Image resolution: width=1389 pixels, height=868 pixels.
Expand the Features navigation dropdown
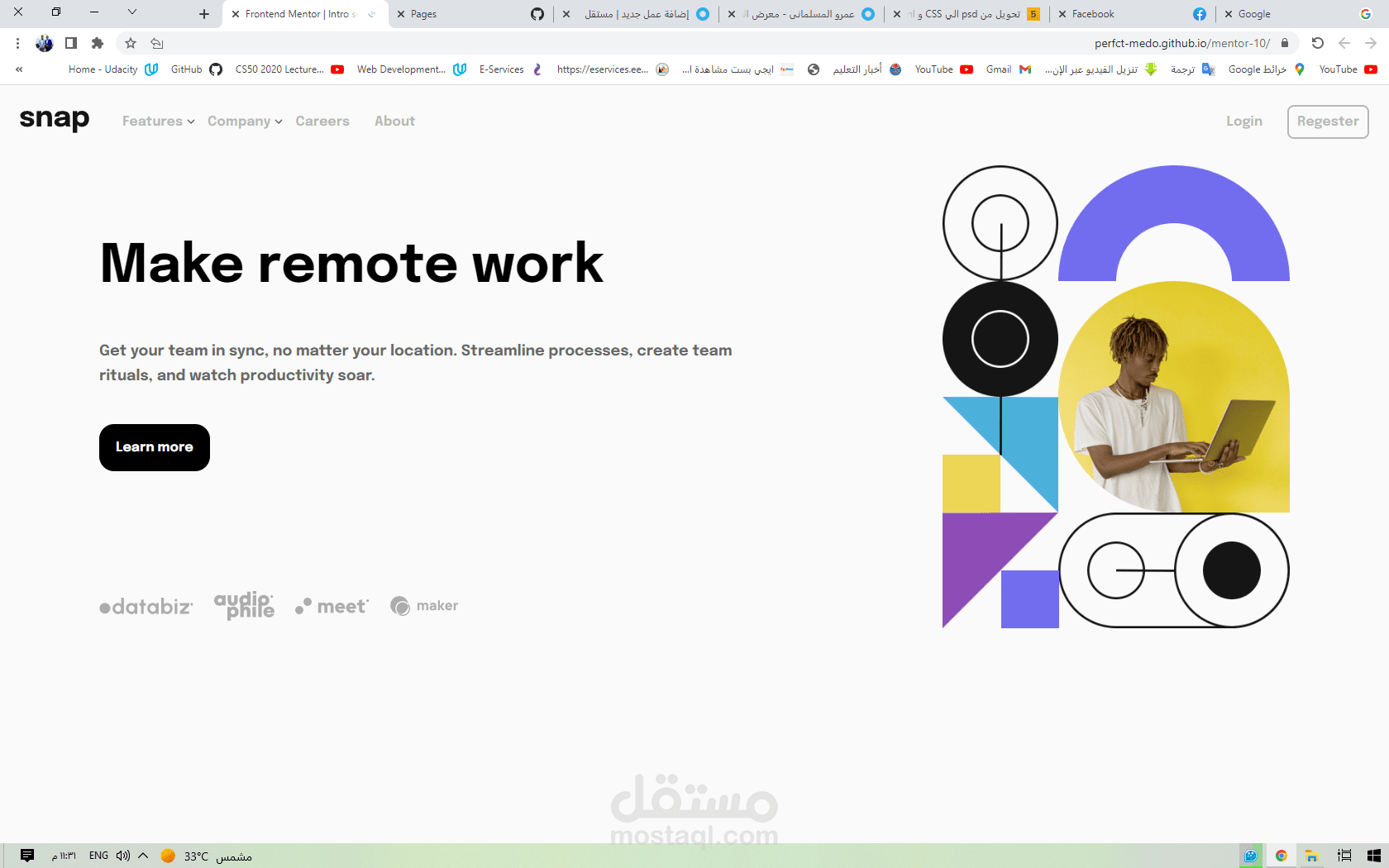(157, 121)
